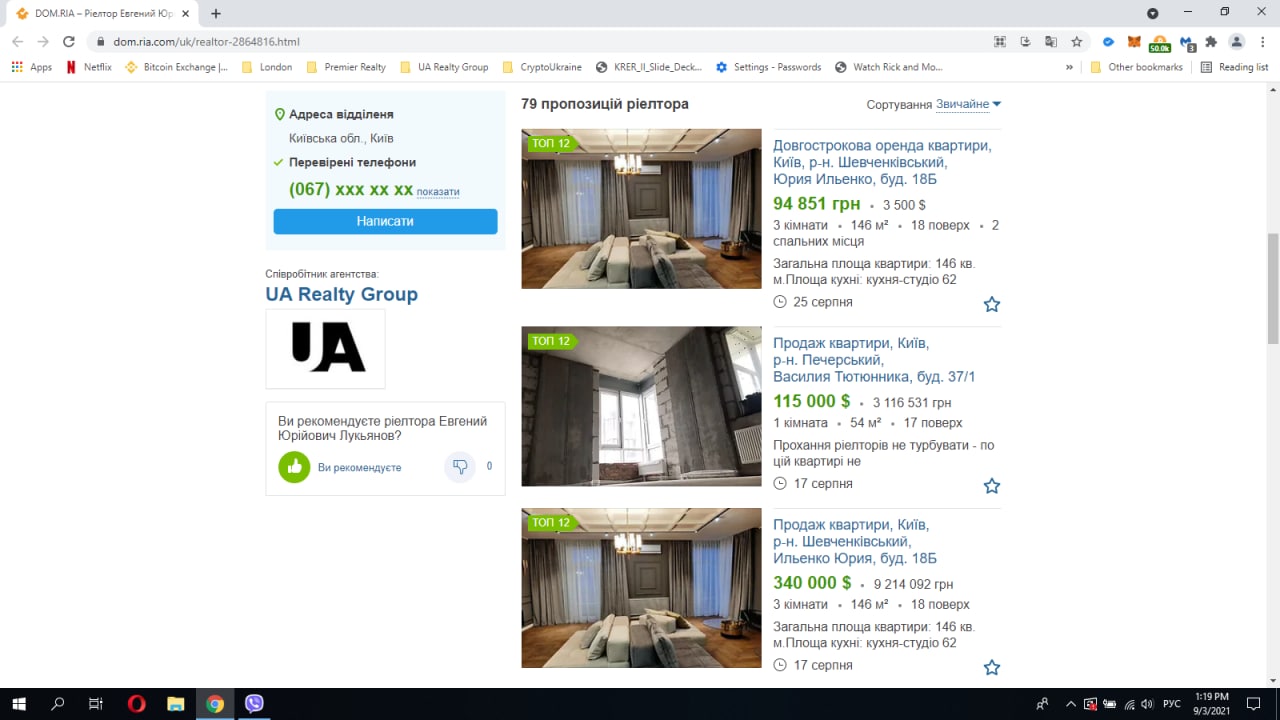Favorite the 94 851 грн listing star

(x=991, y=304)
